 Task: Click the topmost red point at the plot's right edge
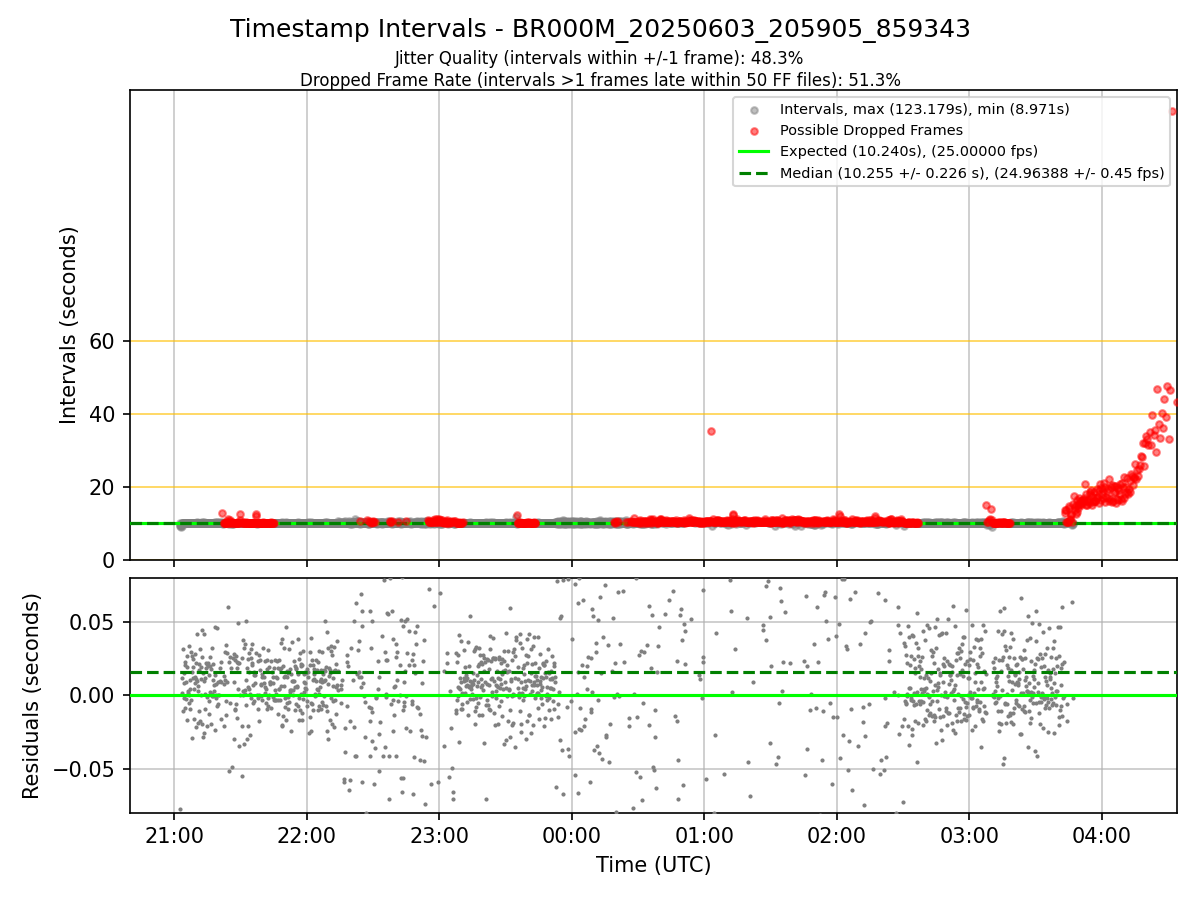[1172, 111]
